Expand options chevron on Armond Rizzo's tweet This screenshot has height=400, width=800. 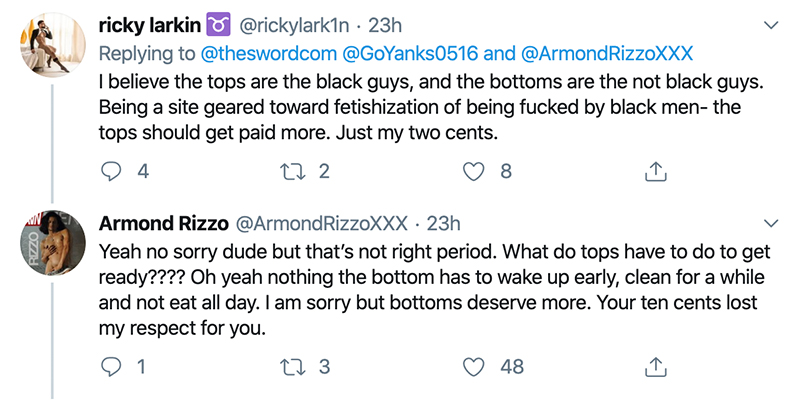click(770, 221)
